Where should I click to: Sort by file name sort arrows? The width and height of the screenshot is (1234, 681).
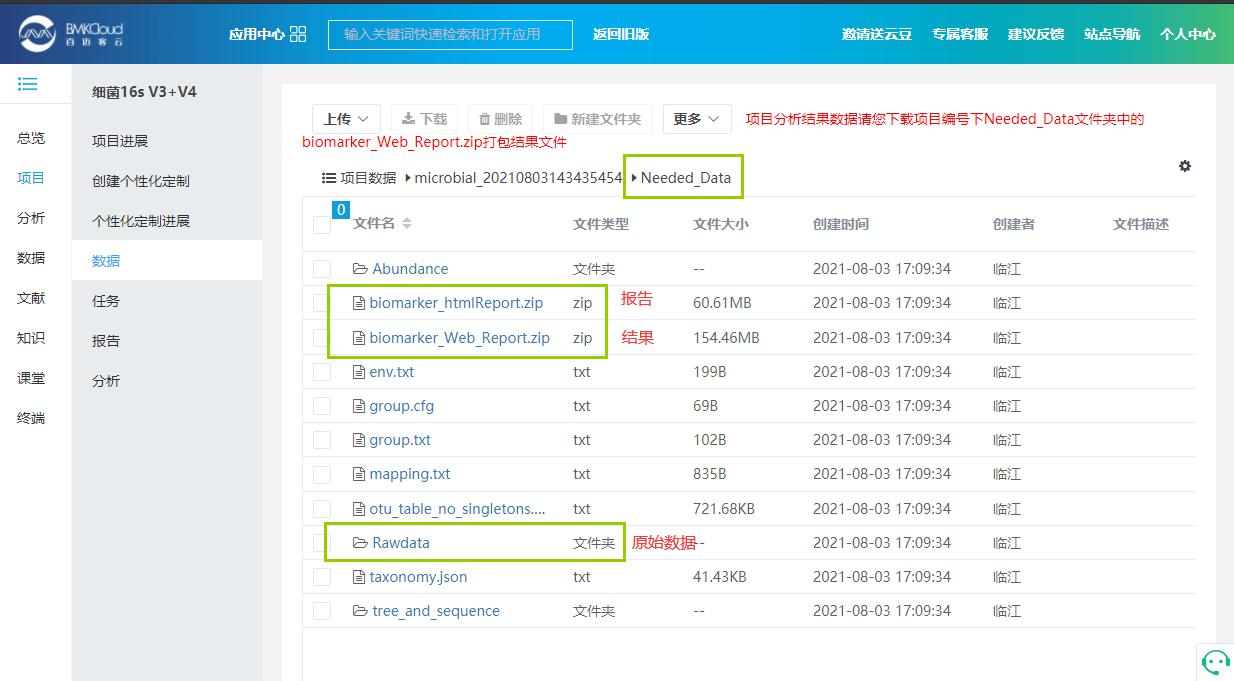pos(407,224)
